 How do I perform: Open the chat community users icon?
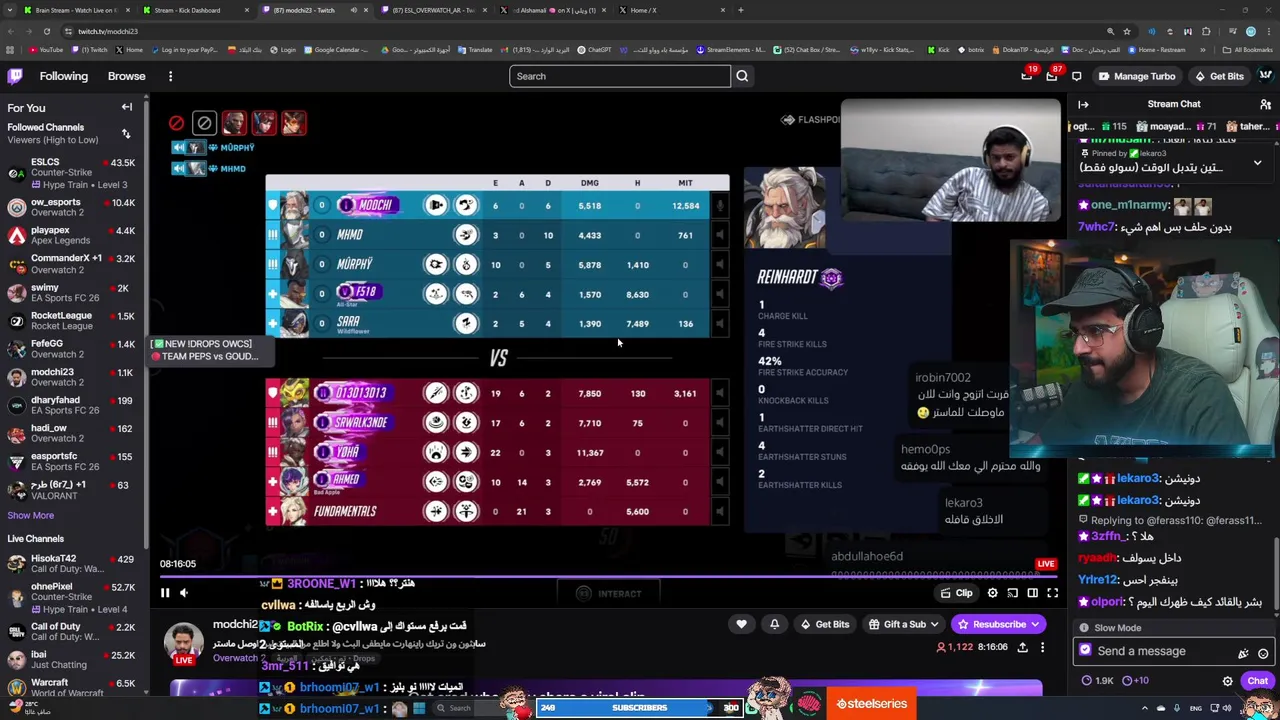click(1265, 104)
